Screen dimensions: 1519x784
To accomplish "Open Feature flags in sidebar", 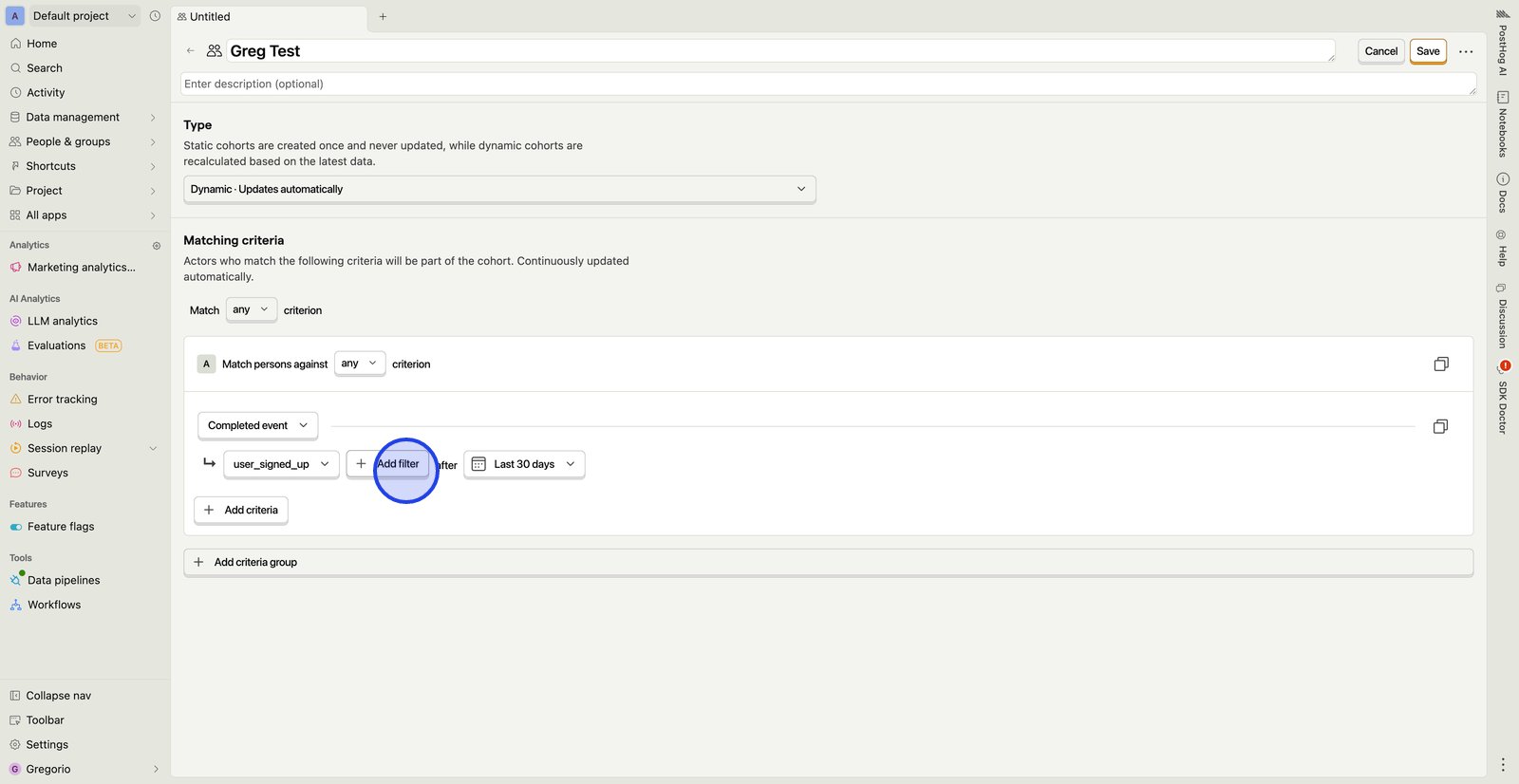I will pyautogui.click(x=61, y=527).
